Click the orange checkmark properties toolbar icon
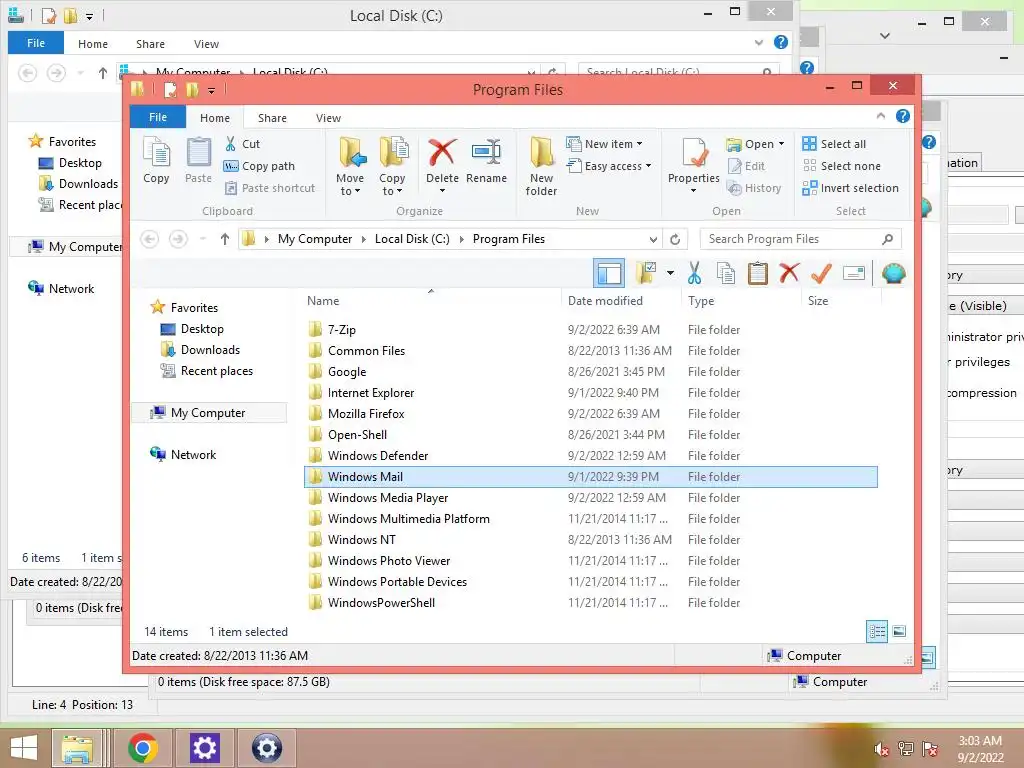This screenshot has height=768, width=1024. pos(821,273)
